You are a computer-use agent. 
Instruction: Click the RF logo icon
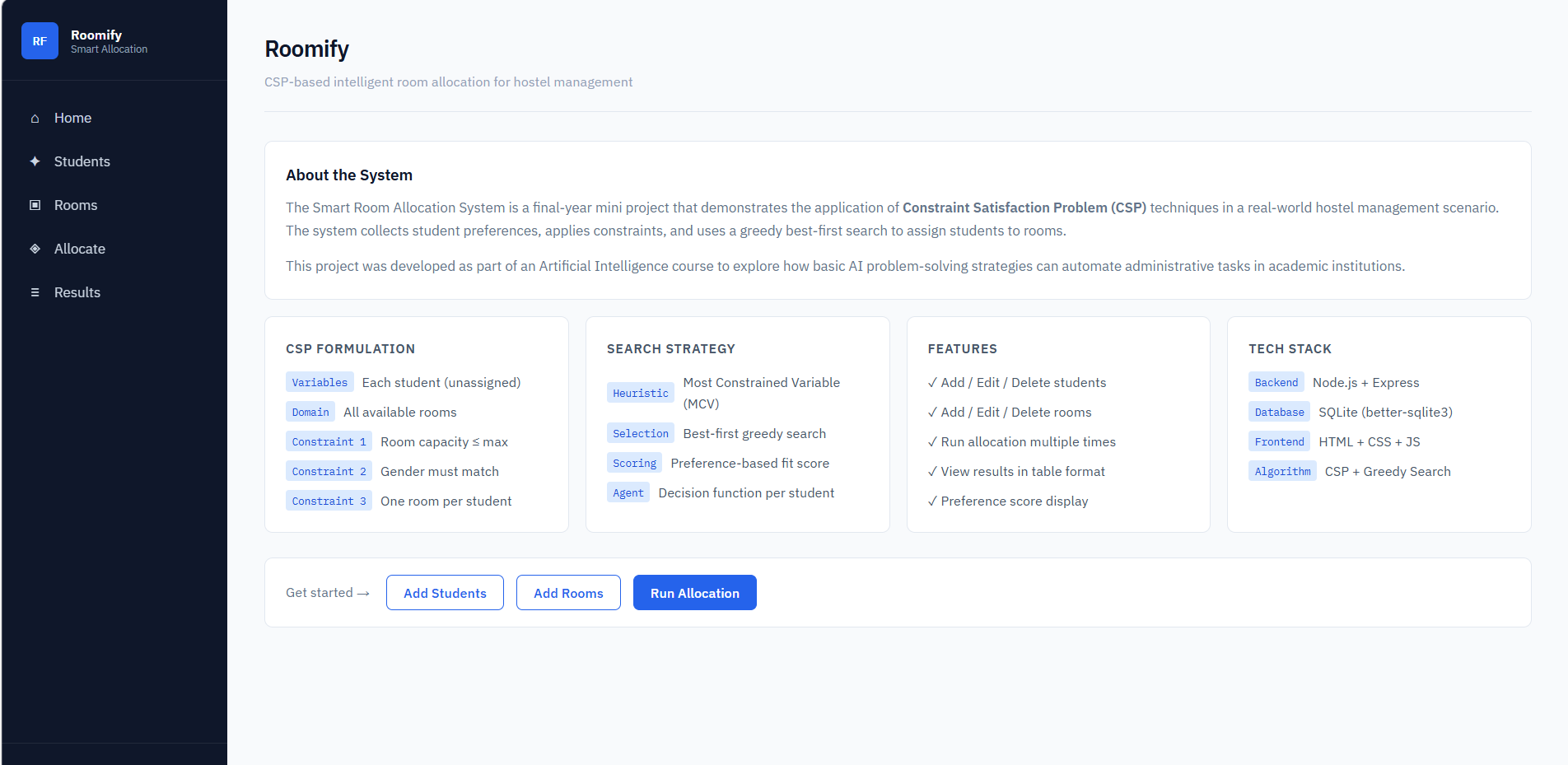point(40,41)
